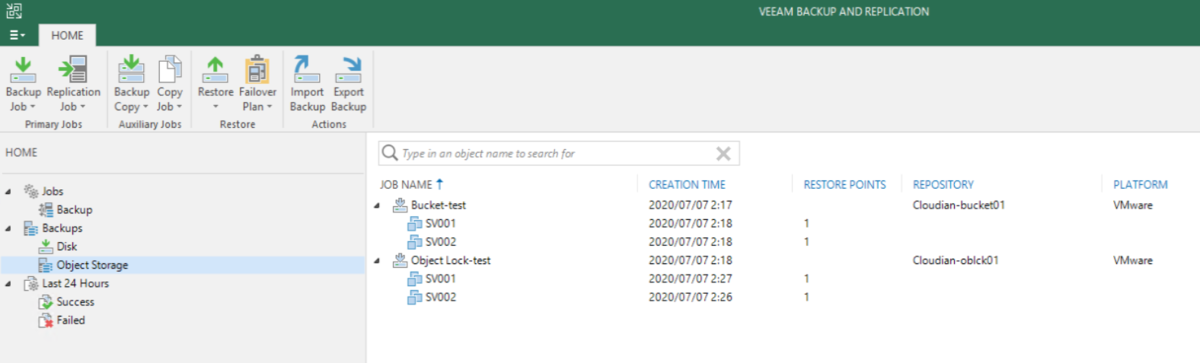Select Backups in the navigation tree
1200x363 pixels.
[62, 228]
